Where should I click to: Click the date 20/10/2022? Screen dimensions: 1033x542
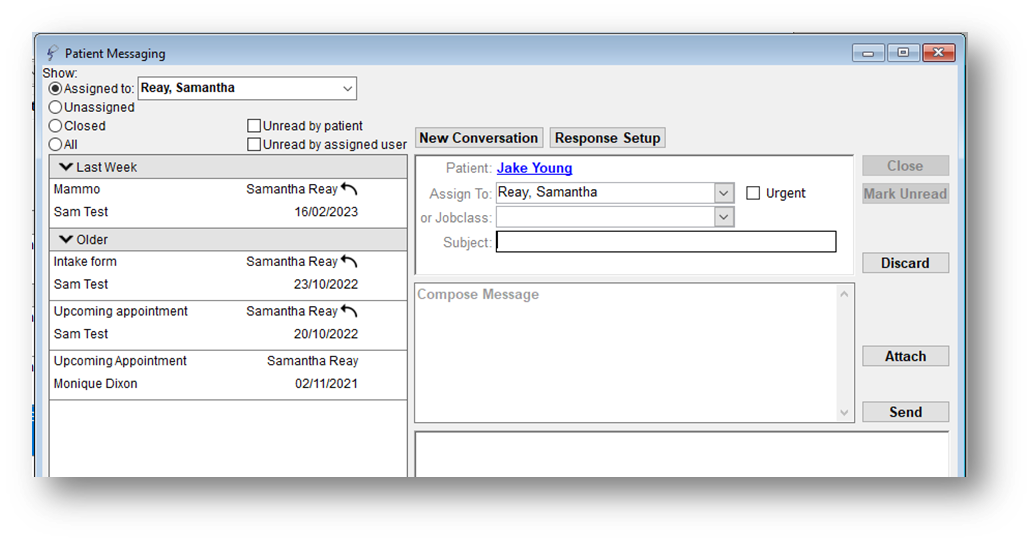point(326,334)
